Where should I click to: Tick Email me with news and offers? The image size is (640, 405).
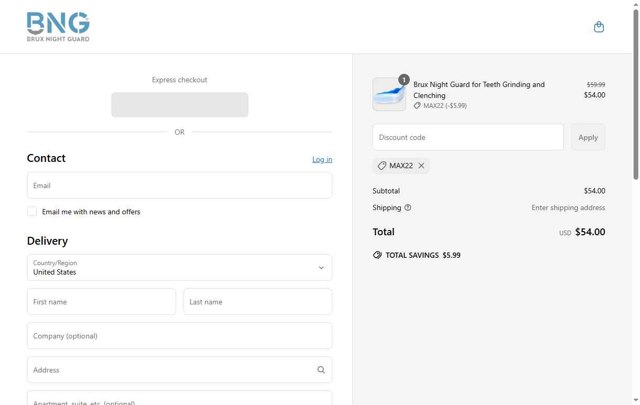point(32,211)
